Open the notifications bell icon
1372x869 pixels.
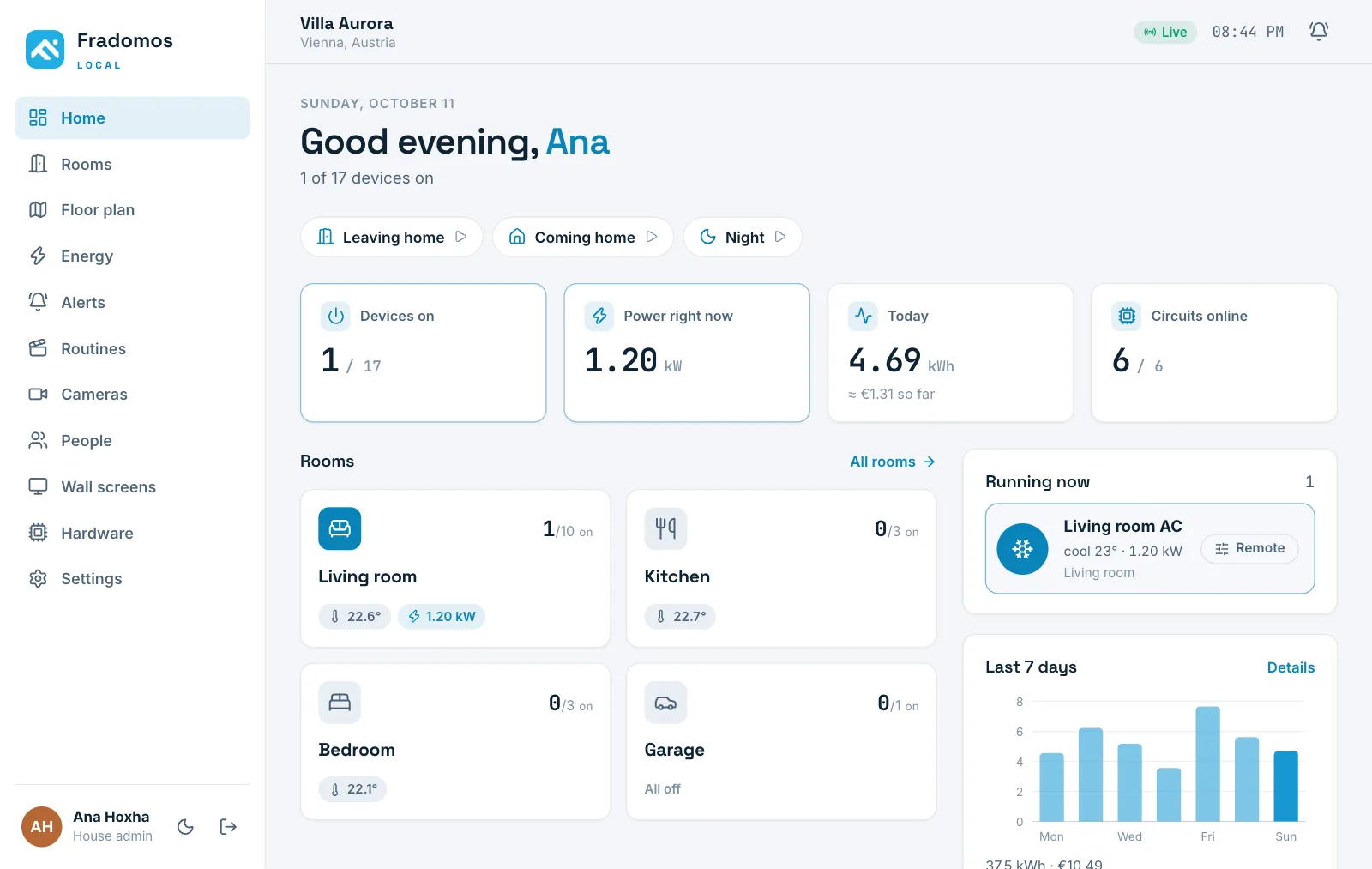click(x=1319, y=32)
